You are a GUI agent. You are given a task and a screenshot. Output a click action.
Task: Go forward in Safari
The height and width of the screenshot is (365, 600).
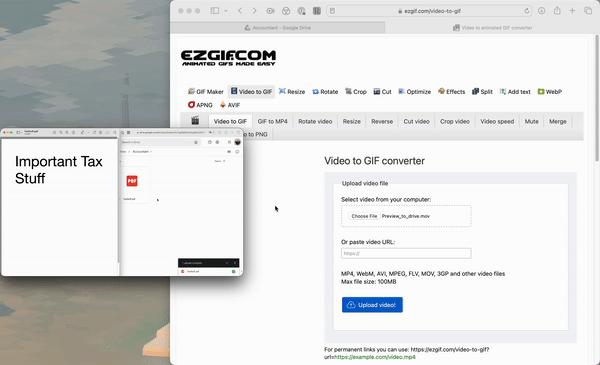[x=254, y=11]
